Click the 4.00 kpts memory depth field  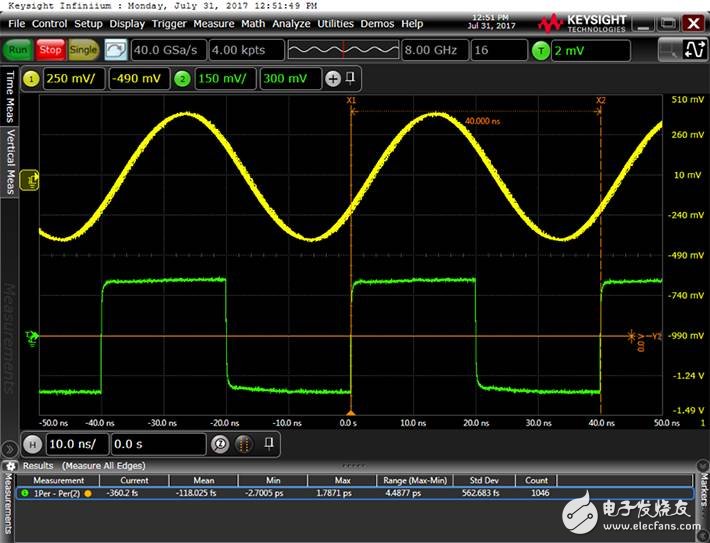(247, 50)
